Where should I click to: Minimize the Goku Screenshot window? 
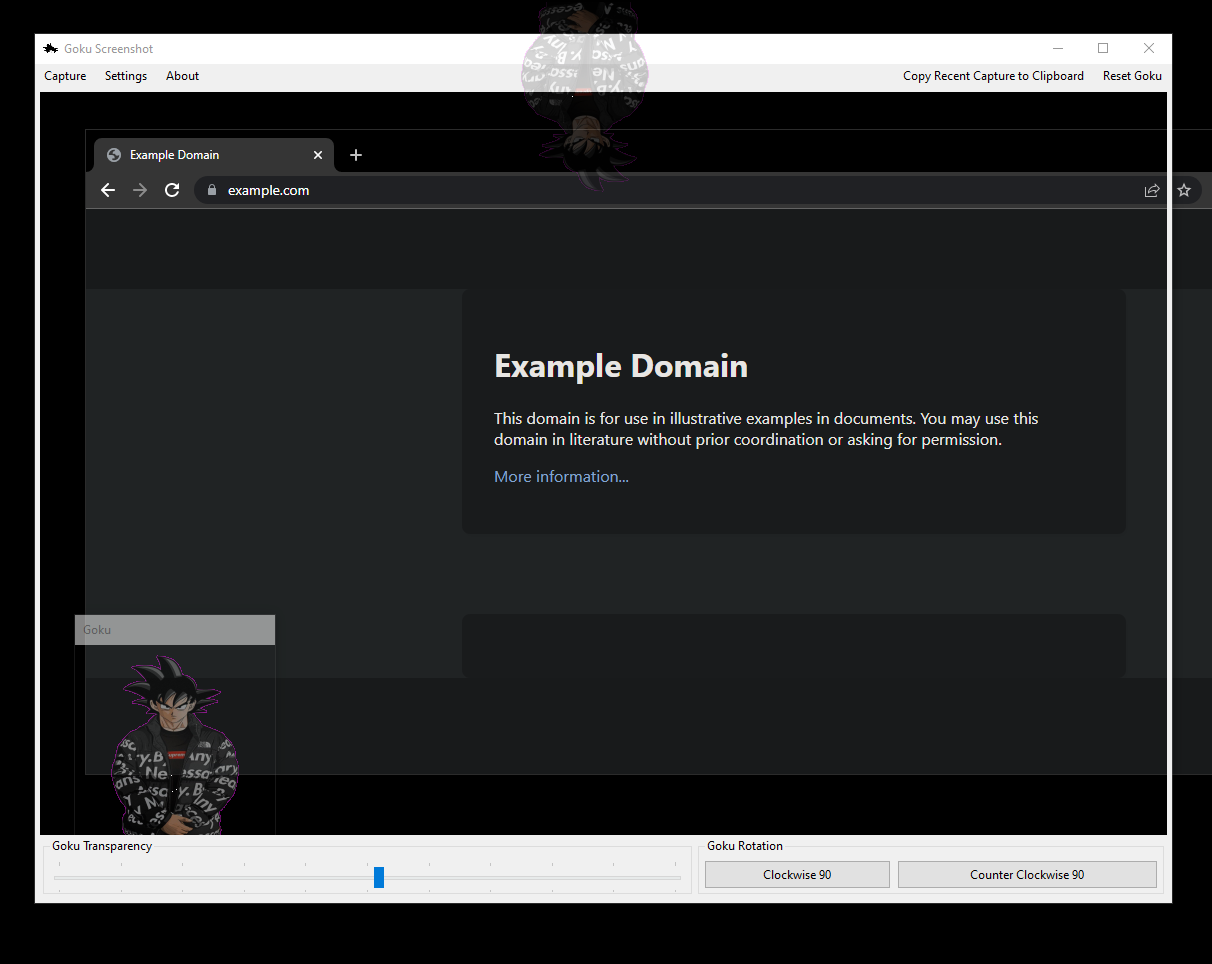point(1058,48)
